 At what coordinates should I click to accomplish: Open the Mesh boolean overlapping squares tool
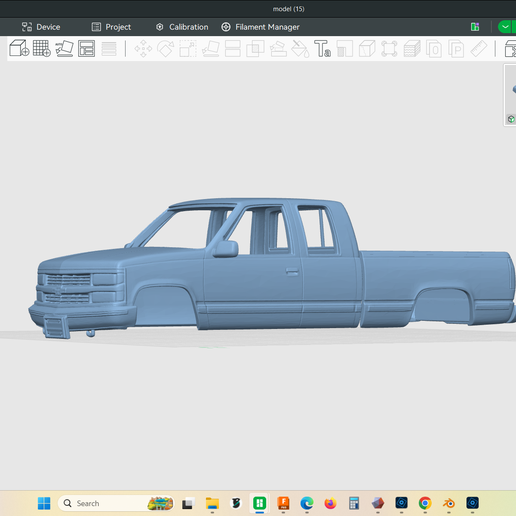tap(255, 49)
